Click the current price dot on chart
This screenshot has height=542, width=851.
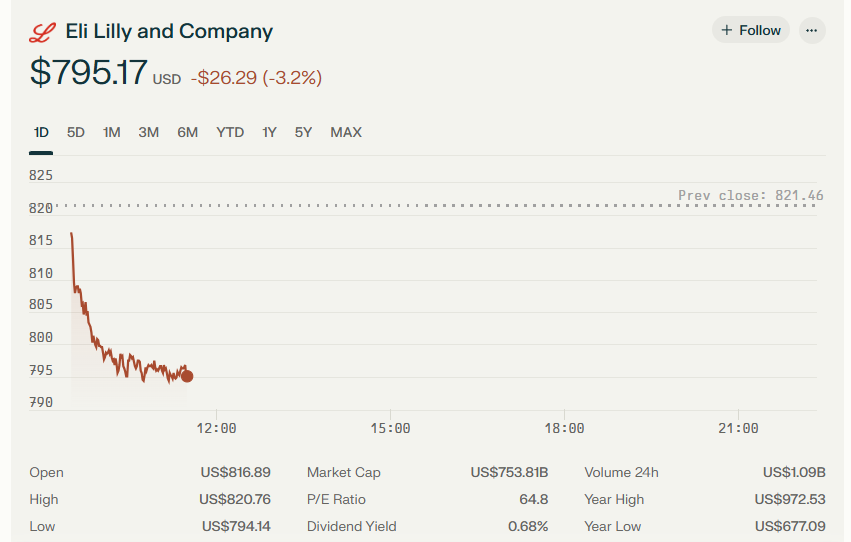187,376
